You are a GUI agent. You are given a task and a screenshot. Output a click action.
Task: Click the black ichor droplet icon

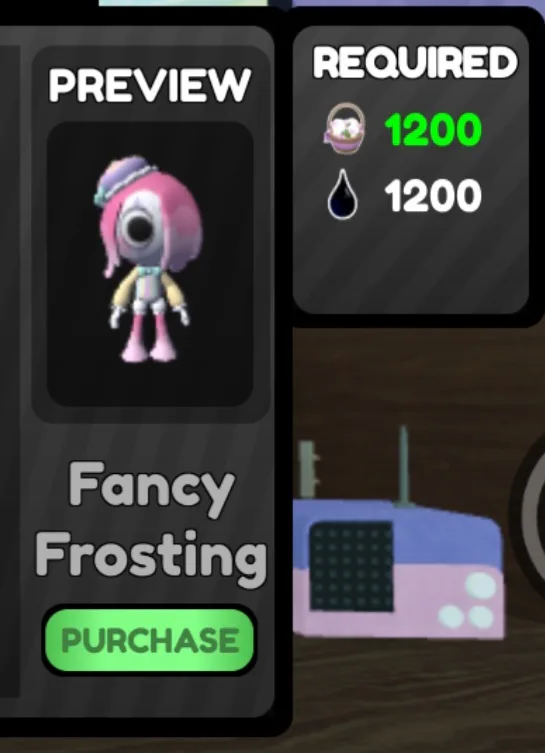click(x=343, y=194)
